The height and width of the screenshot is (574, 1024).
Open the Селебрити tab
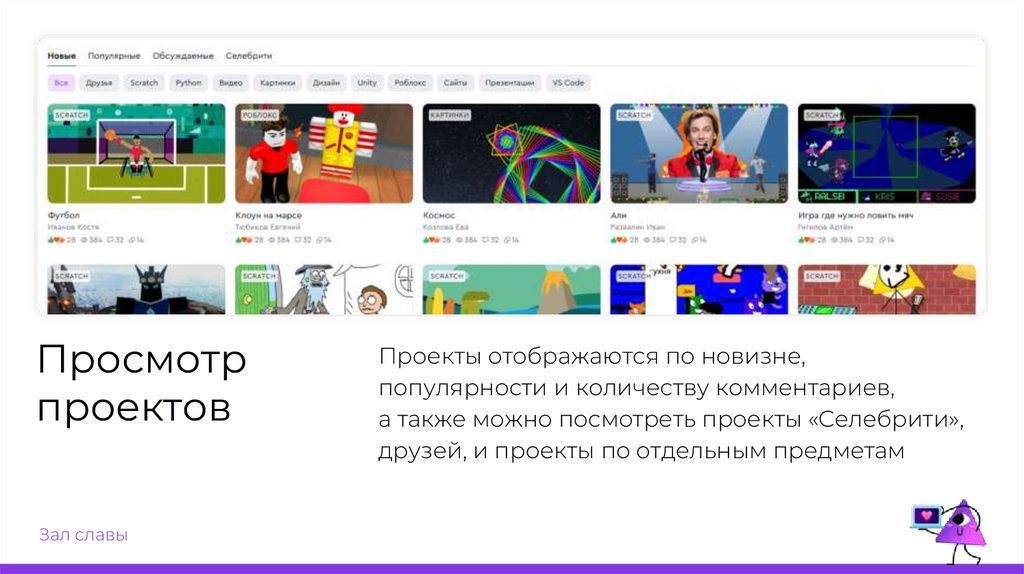[x=249, y=56]
